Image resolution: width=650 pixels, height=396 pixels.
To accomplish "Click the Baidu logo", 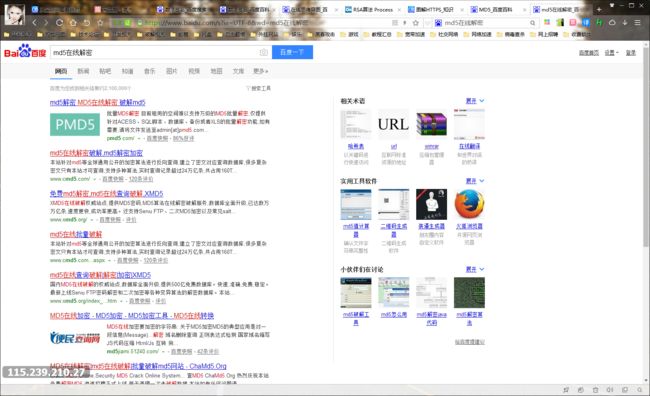I will [25, 51].
